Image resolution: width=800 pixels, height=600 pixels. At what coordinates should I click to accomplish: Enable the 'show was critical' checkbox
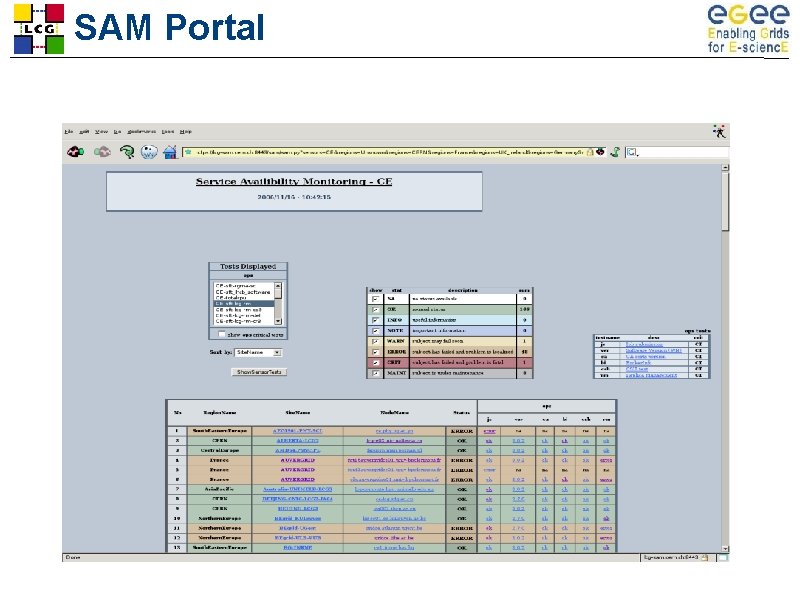[x=221, y=333]
